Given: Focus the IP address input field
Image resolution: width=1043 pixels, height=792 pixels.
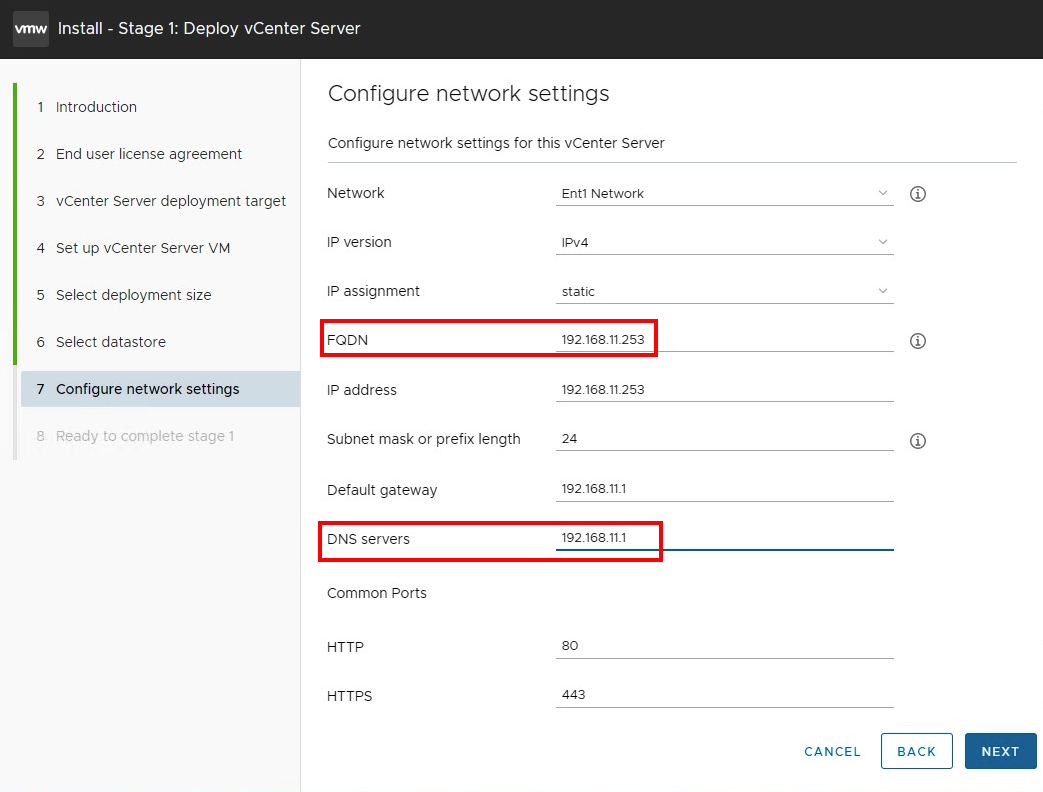Looking at the screenshot, I should [724, 390].
